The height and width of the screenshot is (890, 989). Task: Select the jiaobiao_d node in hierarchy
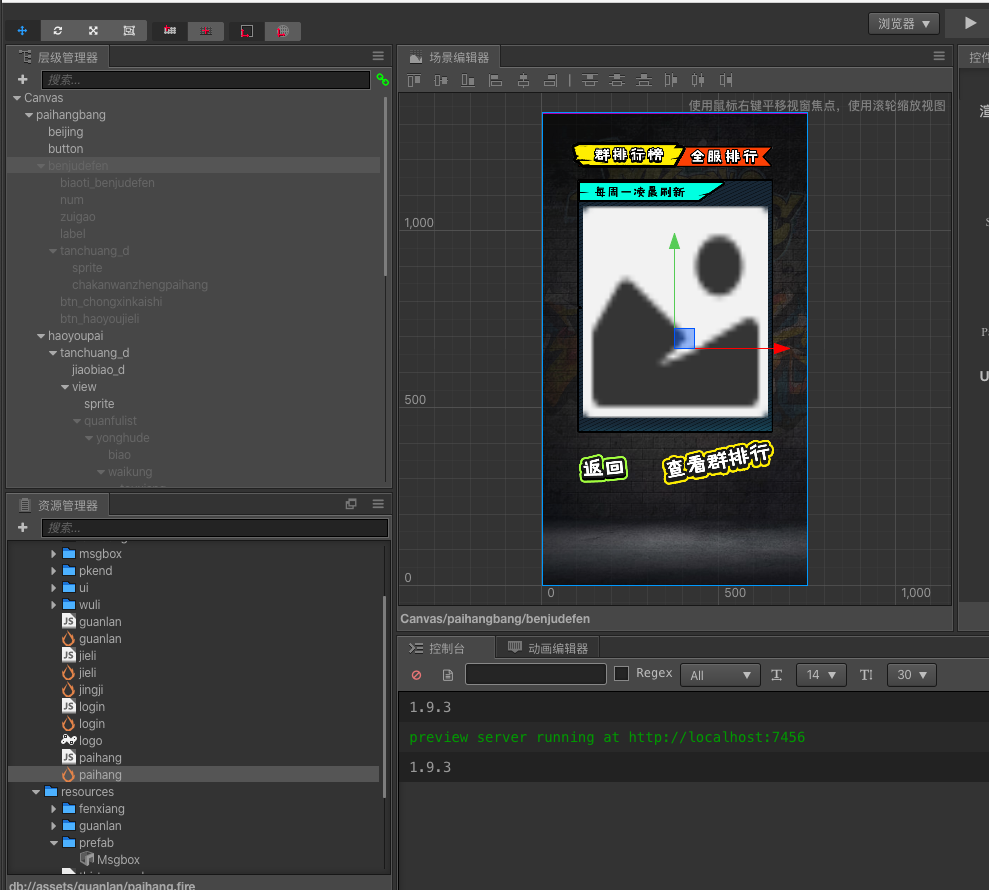[x=98, y=370]
